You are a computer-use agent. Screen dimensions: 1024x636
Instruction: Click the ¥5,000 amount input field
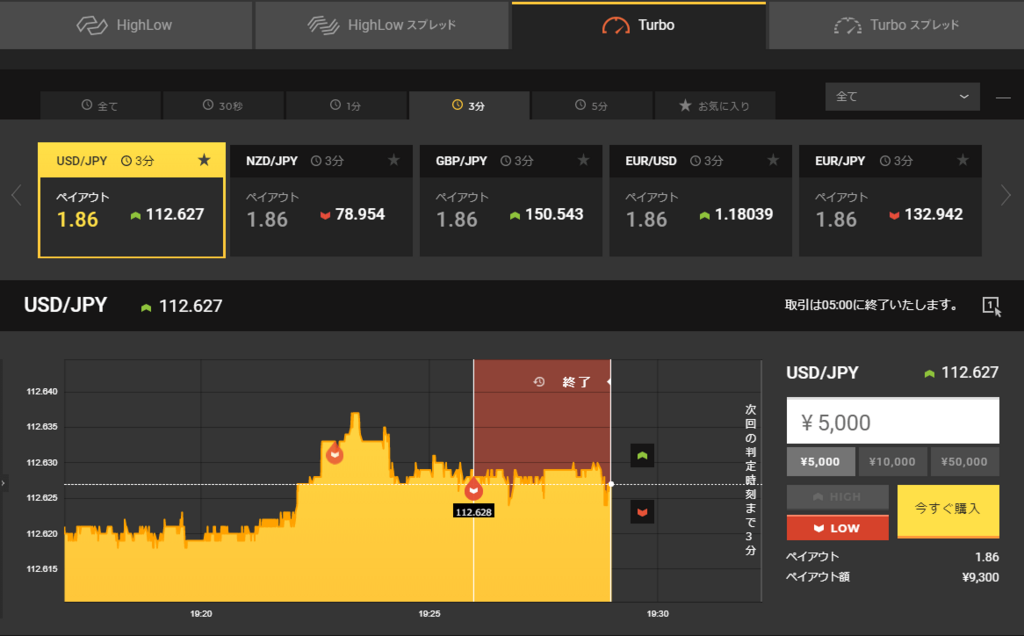point(892,420)
